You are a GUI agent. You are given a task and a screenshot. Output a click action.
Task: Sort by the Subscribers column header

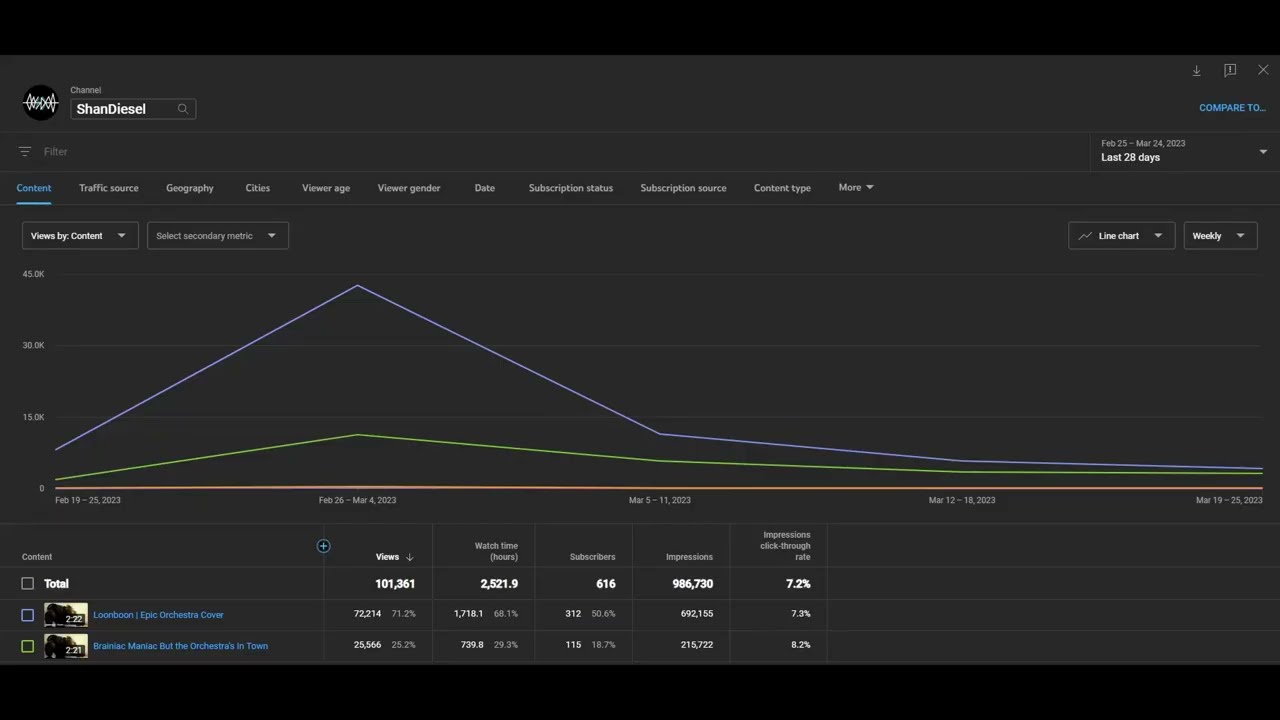(593, 557)
